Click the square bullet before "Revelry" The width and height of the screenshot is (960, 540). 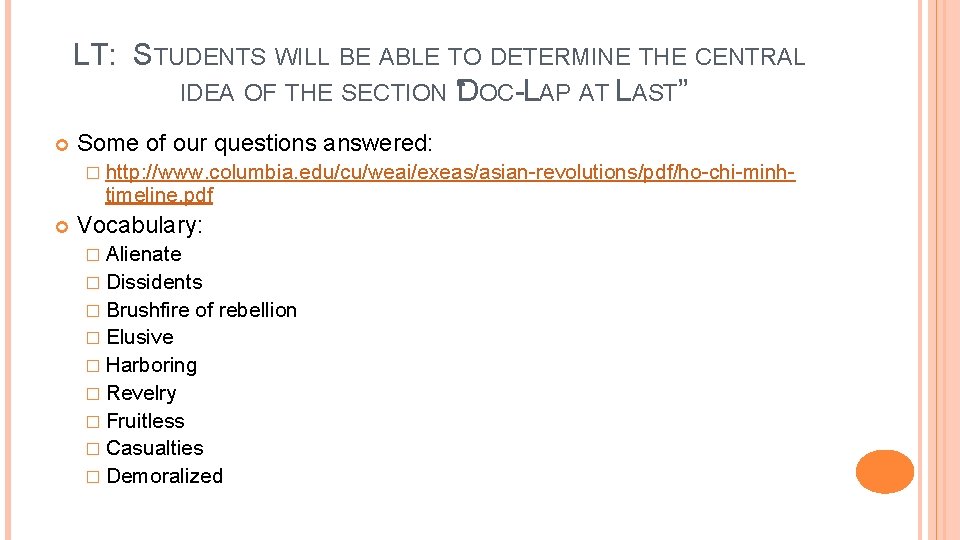[92, 394]
